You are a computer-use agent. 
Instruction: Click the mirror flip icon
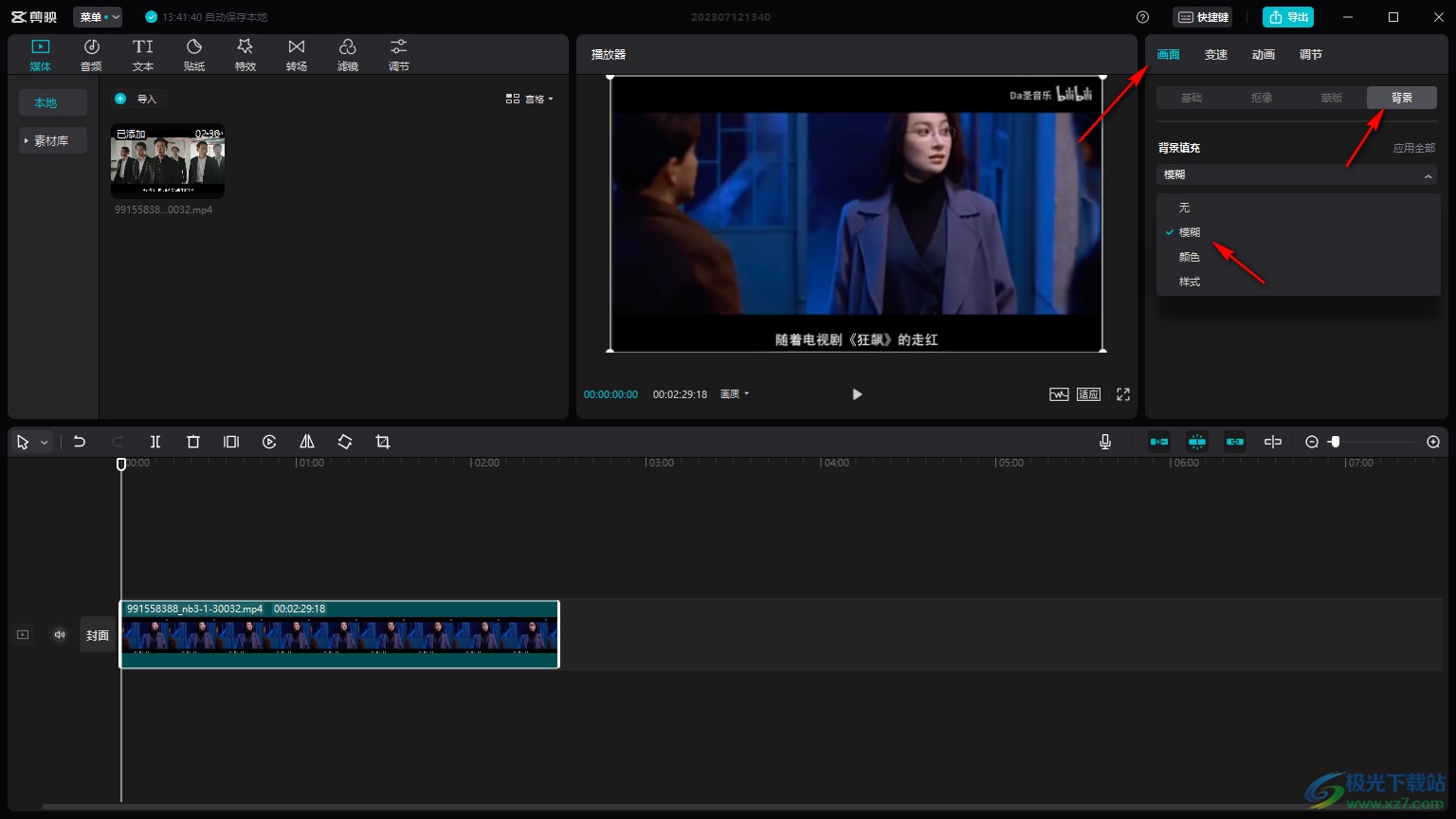[x=307, y=442]
